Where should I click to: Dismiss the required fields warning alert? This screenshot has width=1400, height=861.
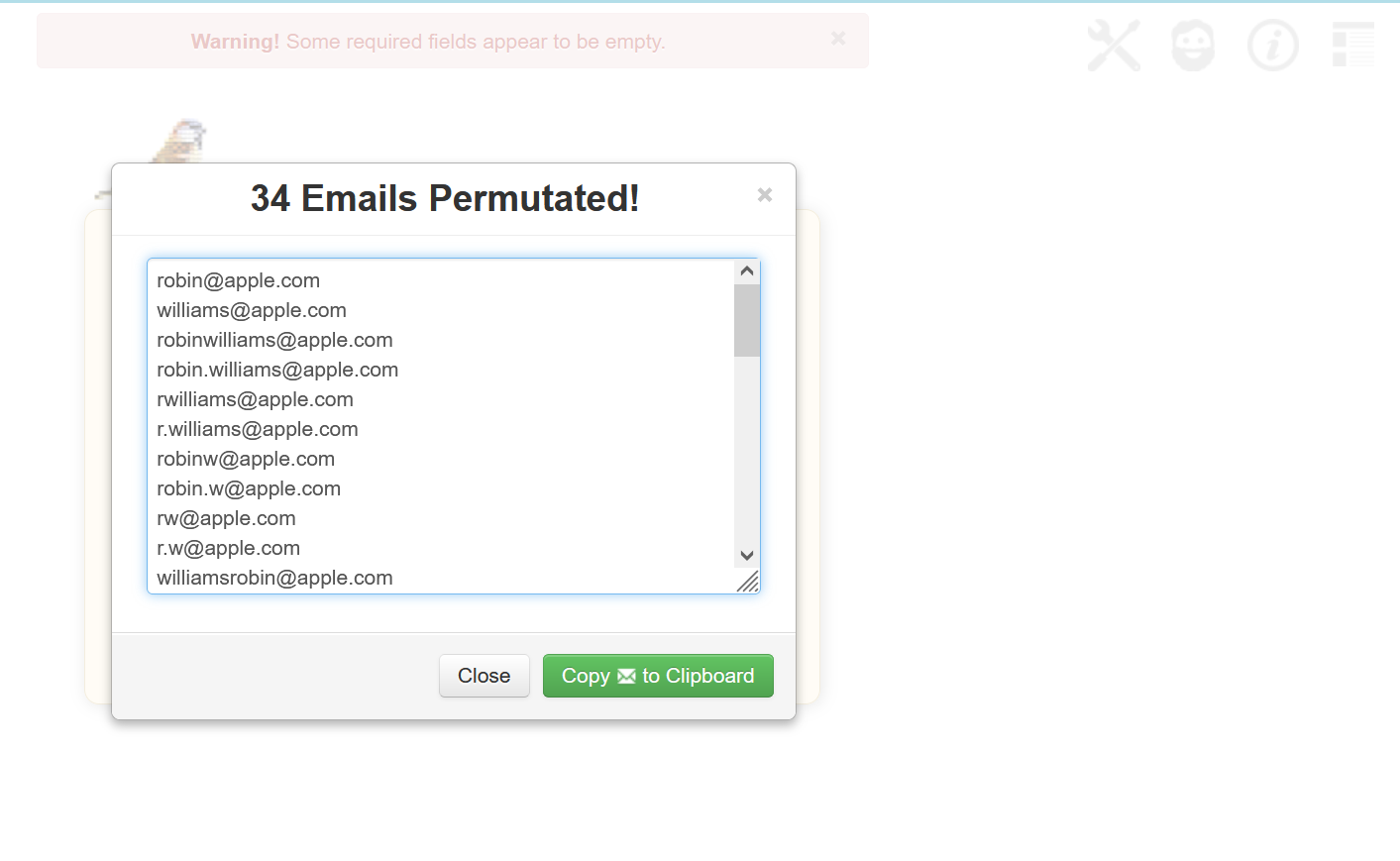pos(838,39)
